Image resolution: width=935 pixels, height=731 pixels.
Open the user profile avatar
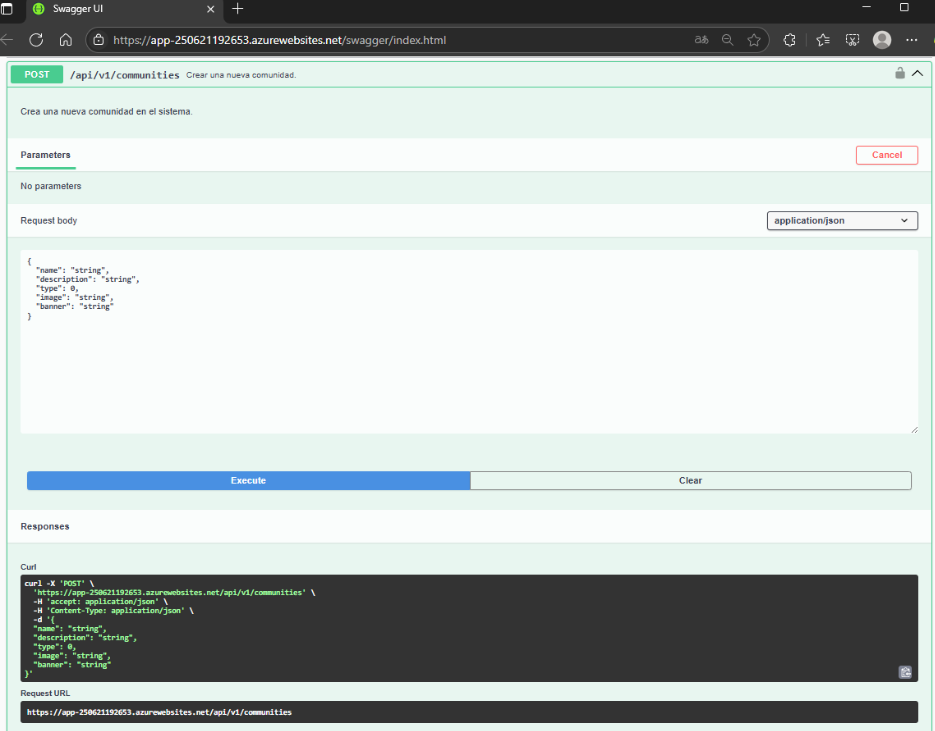[882, 40]
